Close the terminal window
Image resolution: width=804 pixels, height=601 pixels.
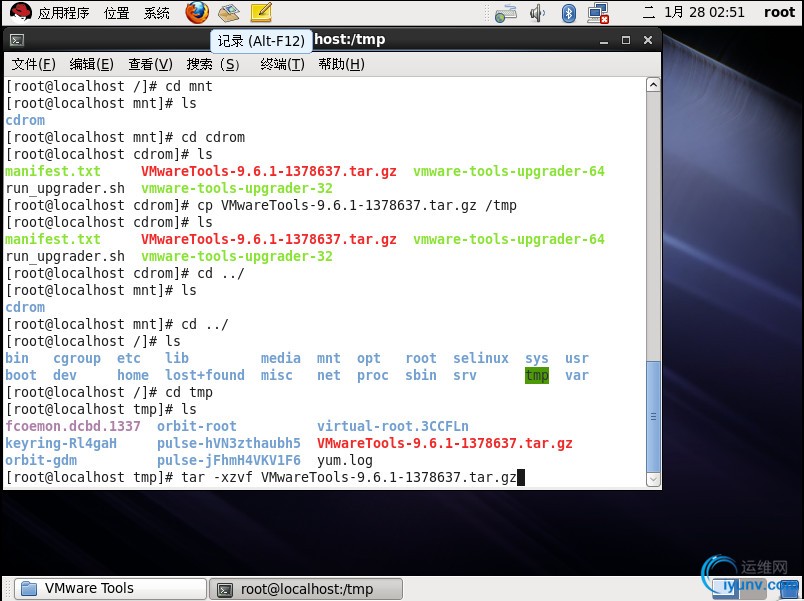tap(648, 40)
